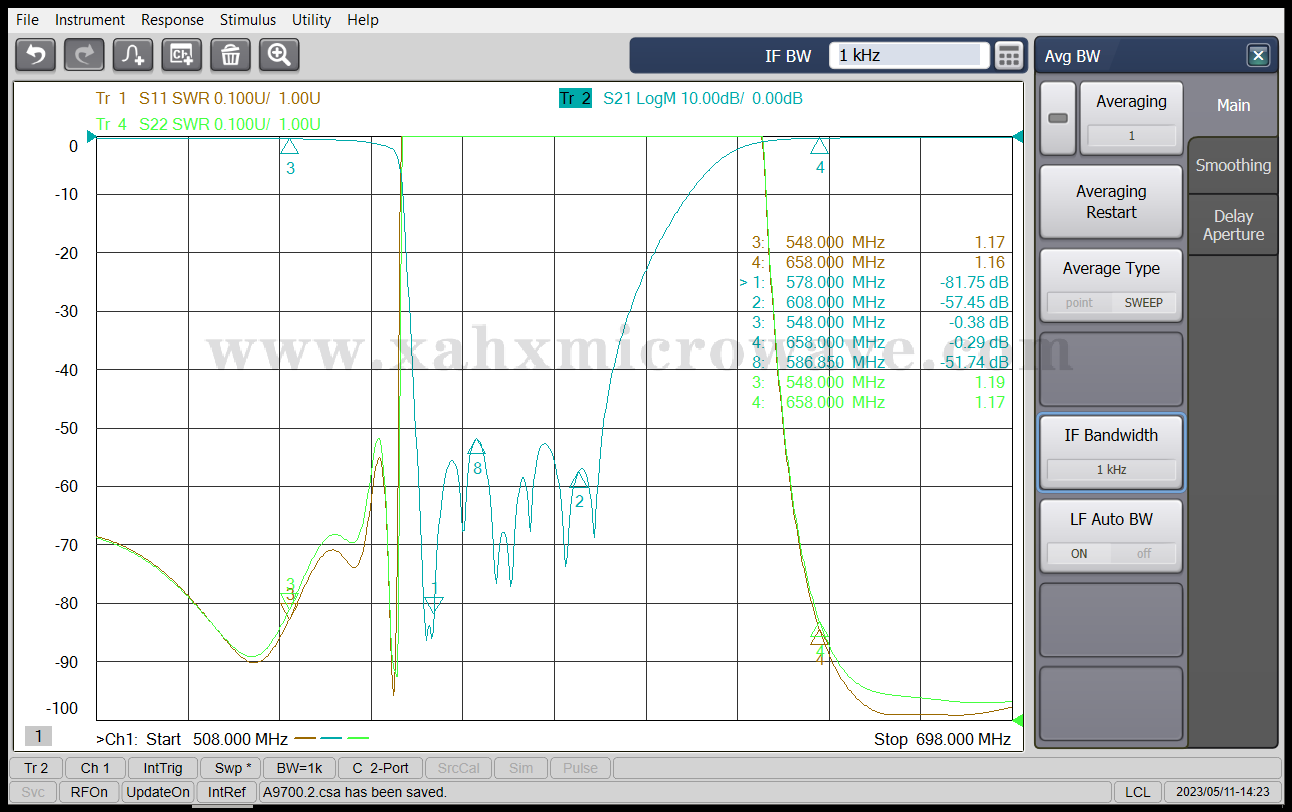The image size is (1292, 812).
Task: Open the Utility menu
Action: 311,20
